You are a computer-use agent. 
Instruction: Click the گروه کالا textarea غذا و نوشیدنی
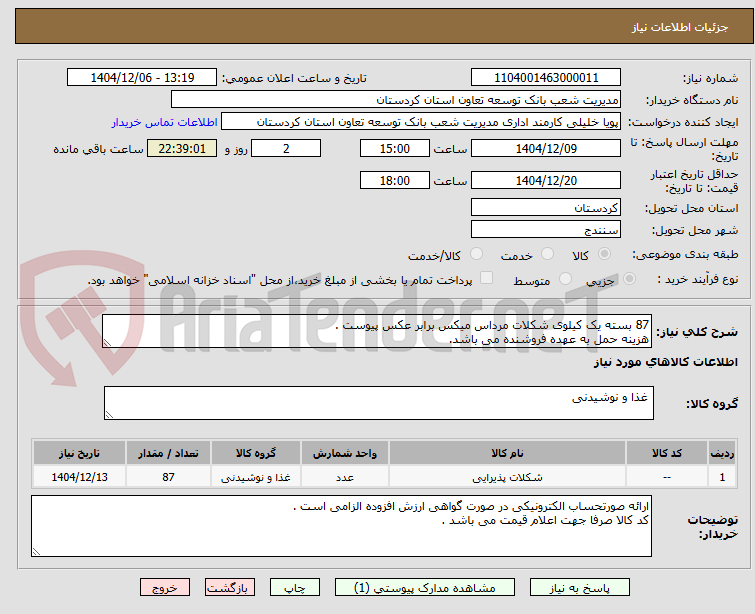(379, 403)
